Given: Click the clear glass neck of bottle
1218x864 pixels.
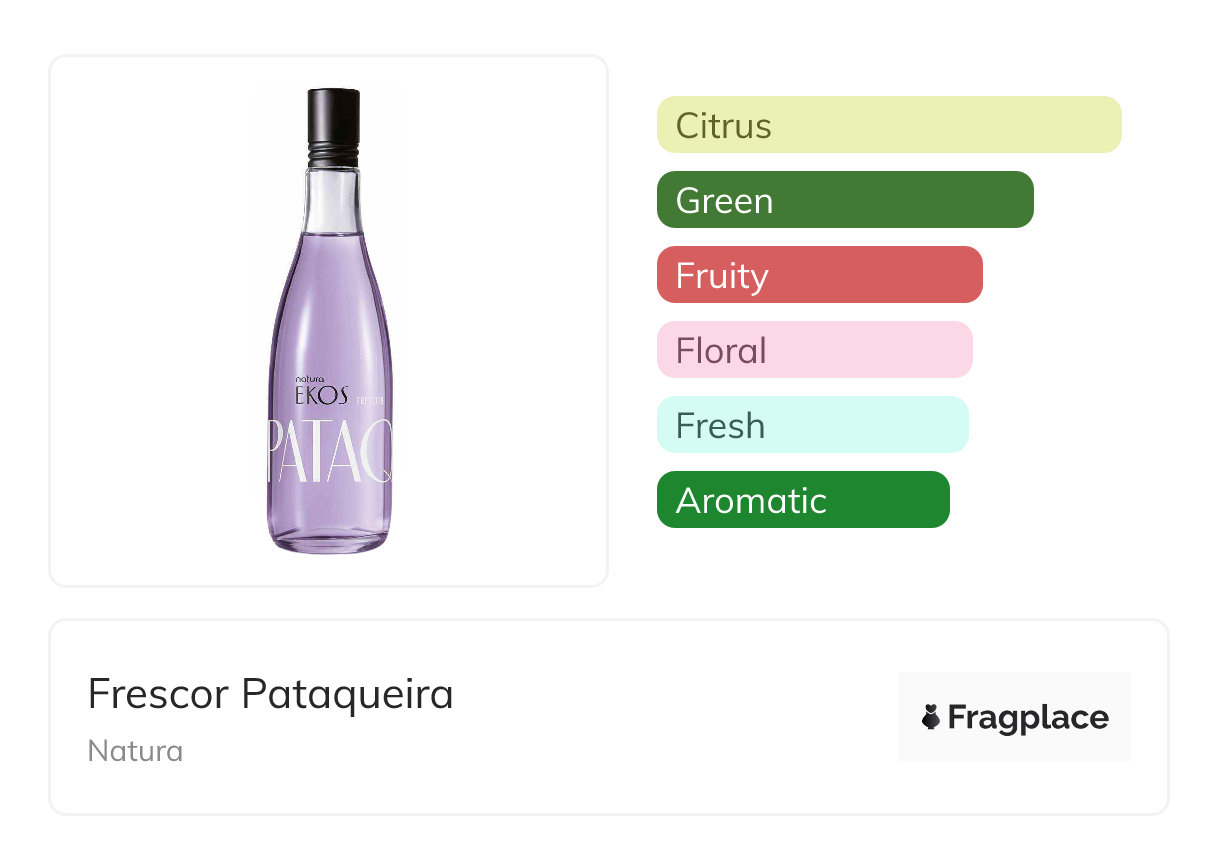Looking at the screenshot, I should click(330, 200).
